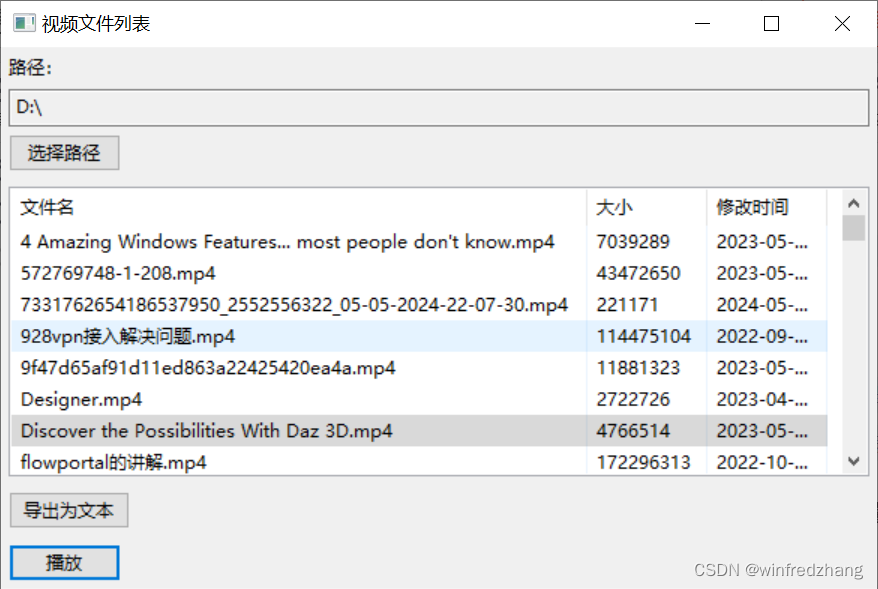Viewport: 878px width, 589px height.
Task: Maximize the 视频文件列表 window
Action: [771, 24]
